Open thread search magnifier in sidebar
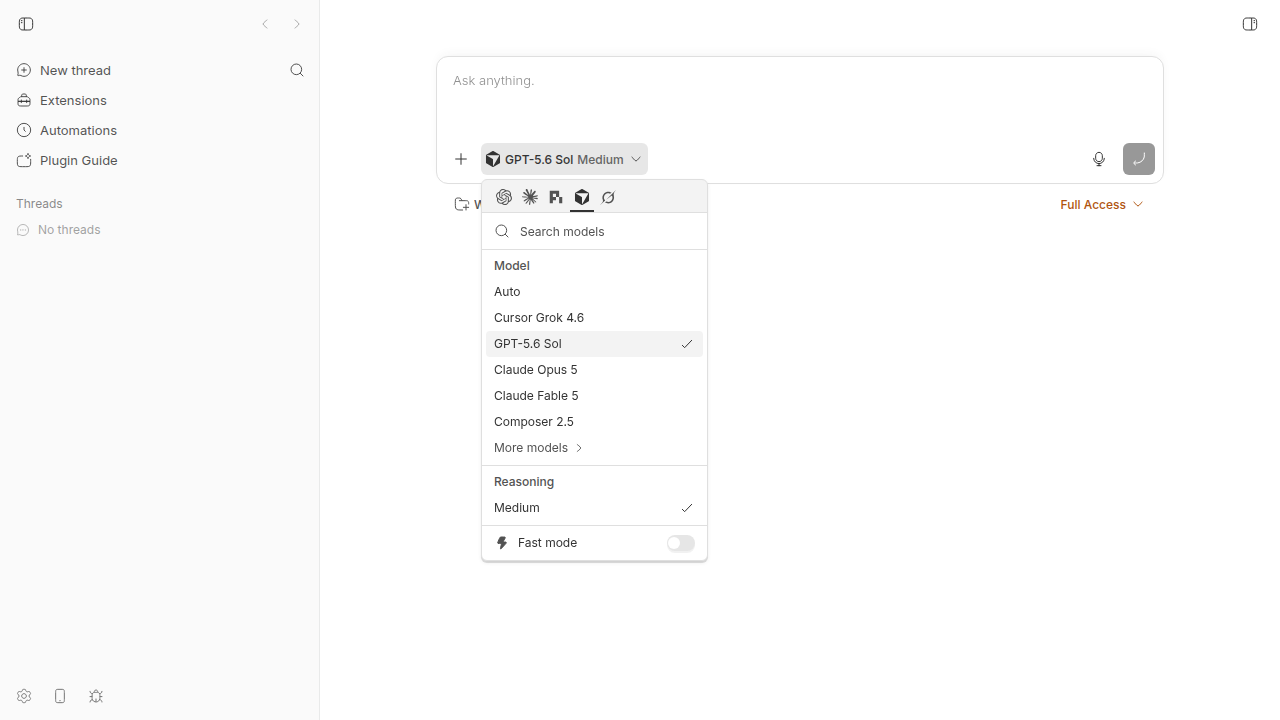Screen dimensions: 1280x720 (x=297, y=70)
